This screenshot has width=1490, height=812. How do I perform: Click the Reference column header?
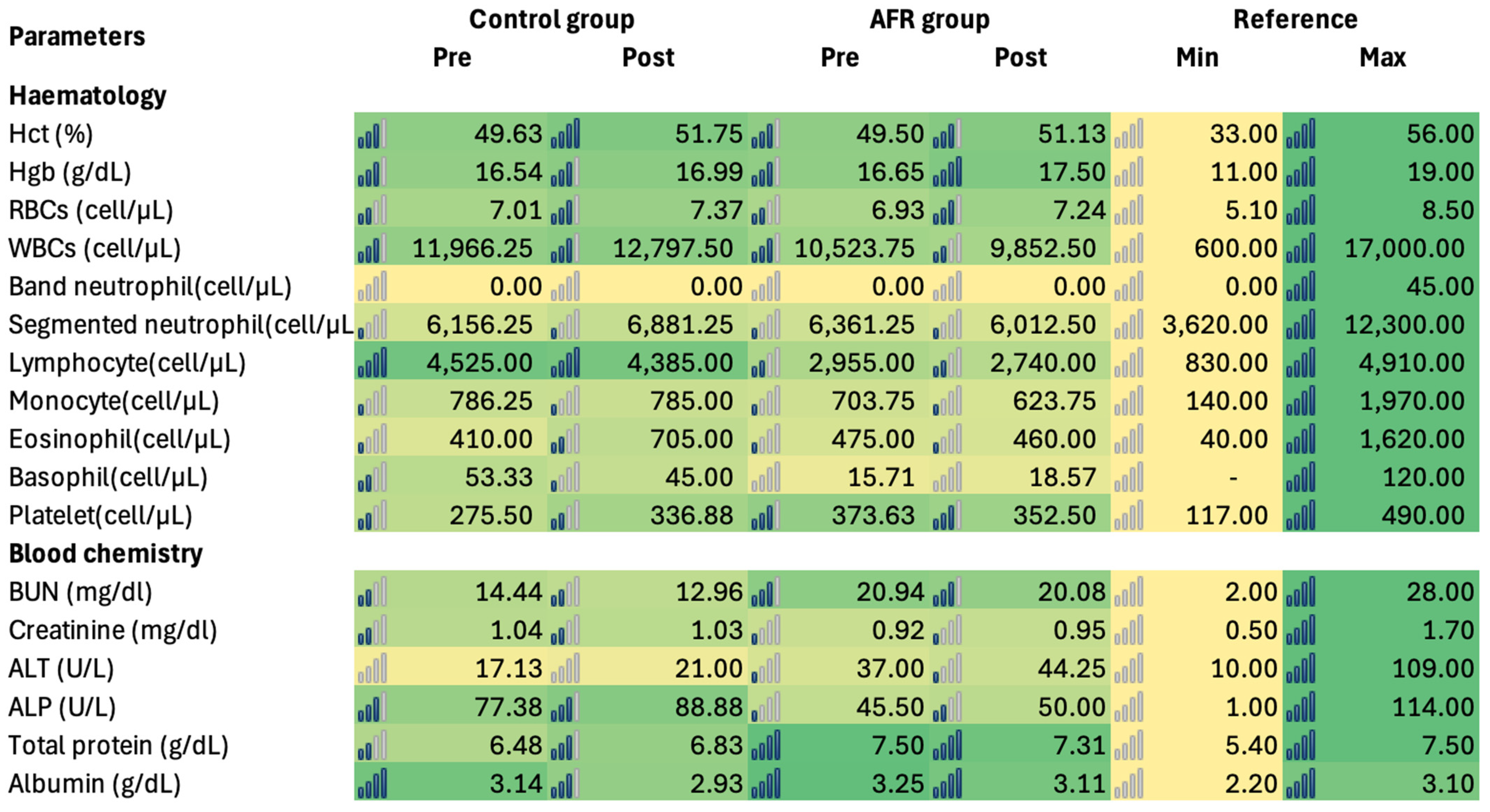1295,20
